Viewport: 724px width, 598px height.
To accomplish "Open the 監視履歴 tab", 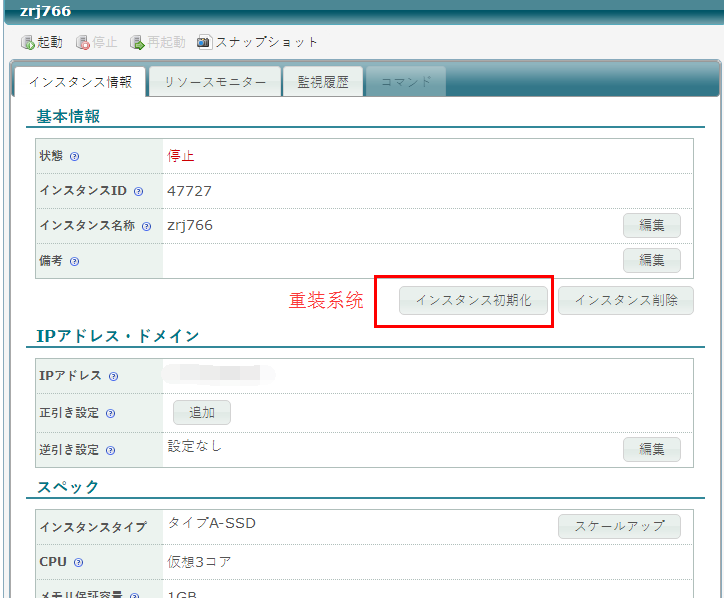I will point(323,82).
